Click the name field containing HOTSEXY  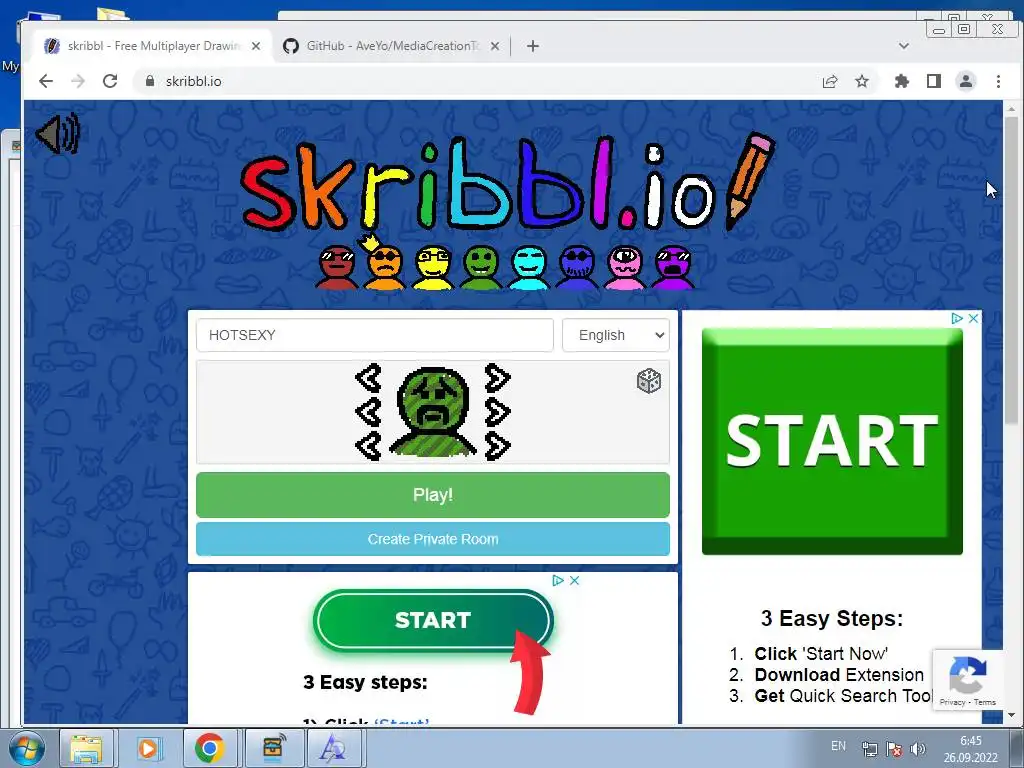(x=375, y=335)
